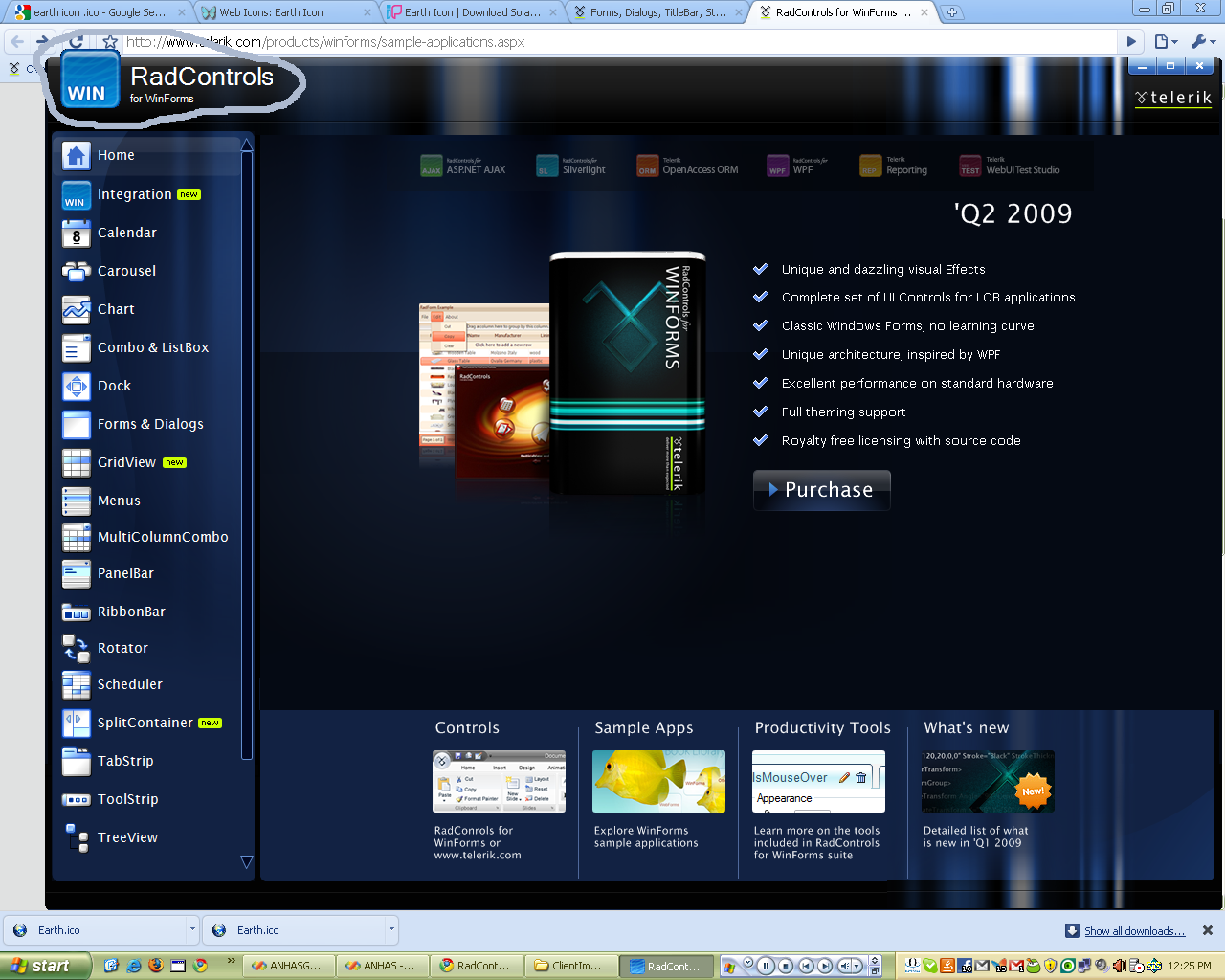Click the sidebar scroll-up arrow
Image resolution: width=1225 pixels, height=980 pixels.
click(247, 145)
